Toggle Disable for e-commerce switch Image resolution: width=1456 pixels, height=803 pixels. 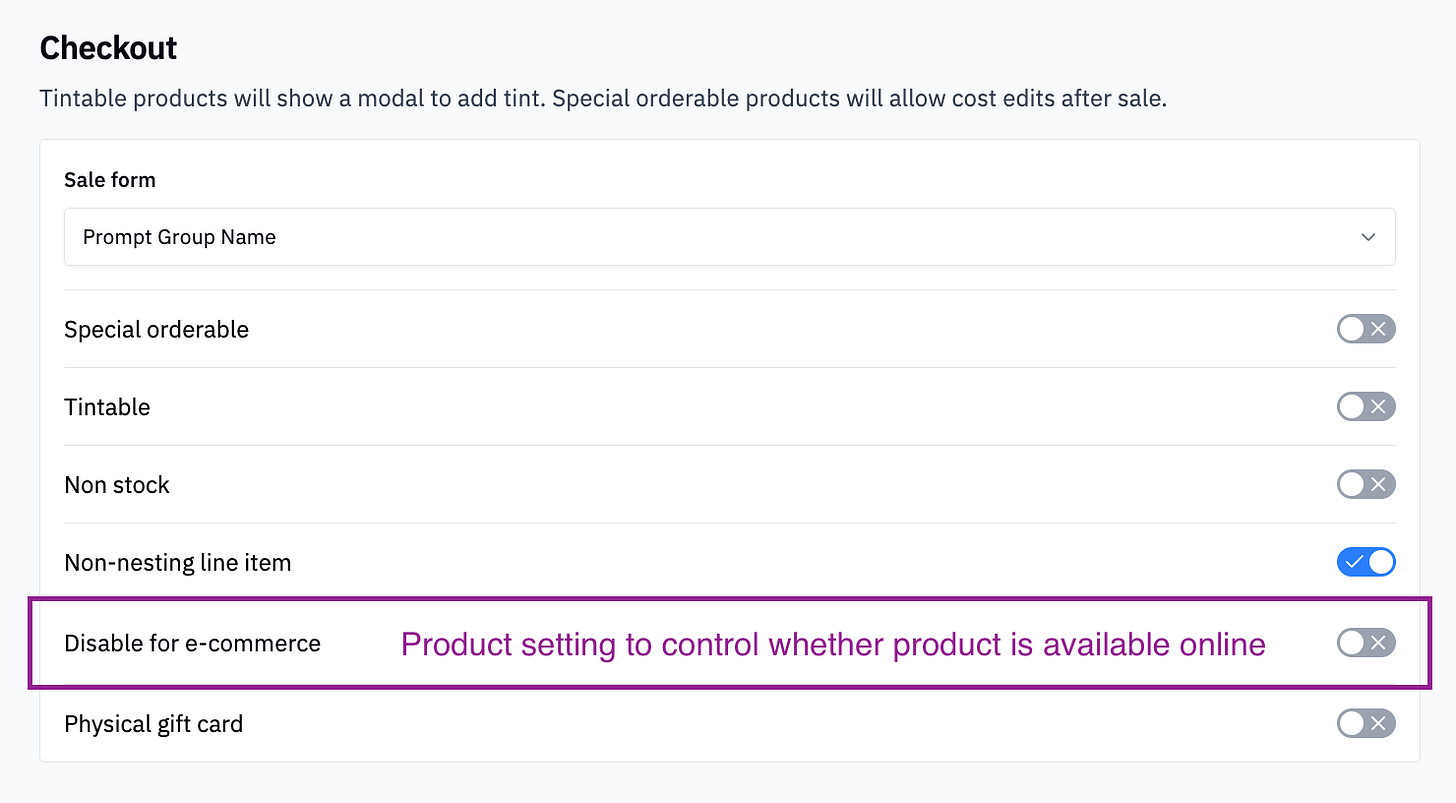(x=1366, y=643)
